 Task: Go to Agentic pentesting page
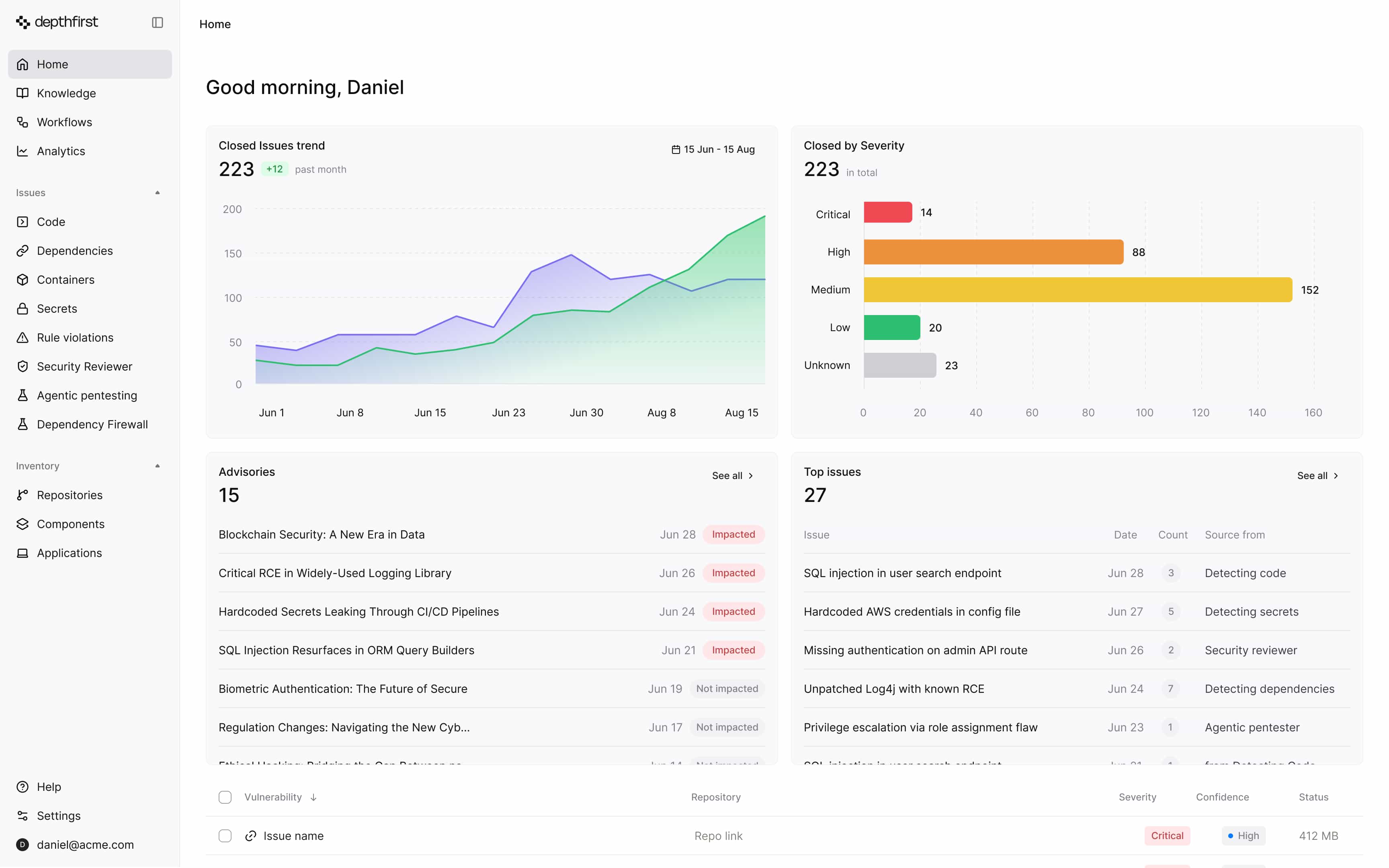coord(90,395)
